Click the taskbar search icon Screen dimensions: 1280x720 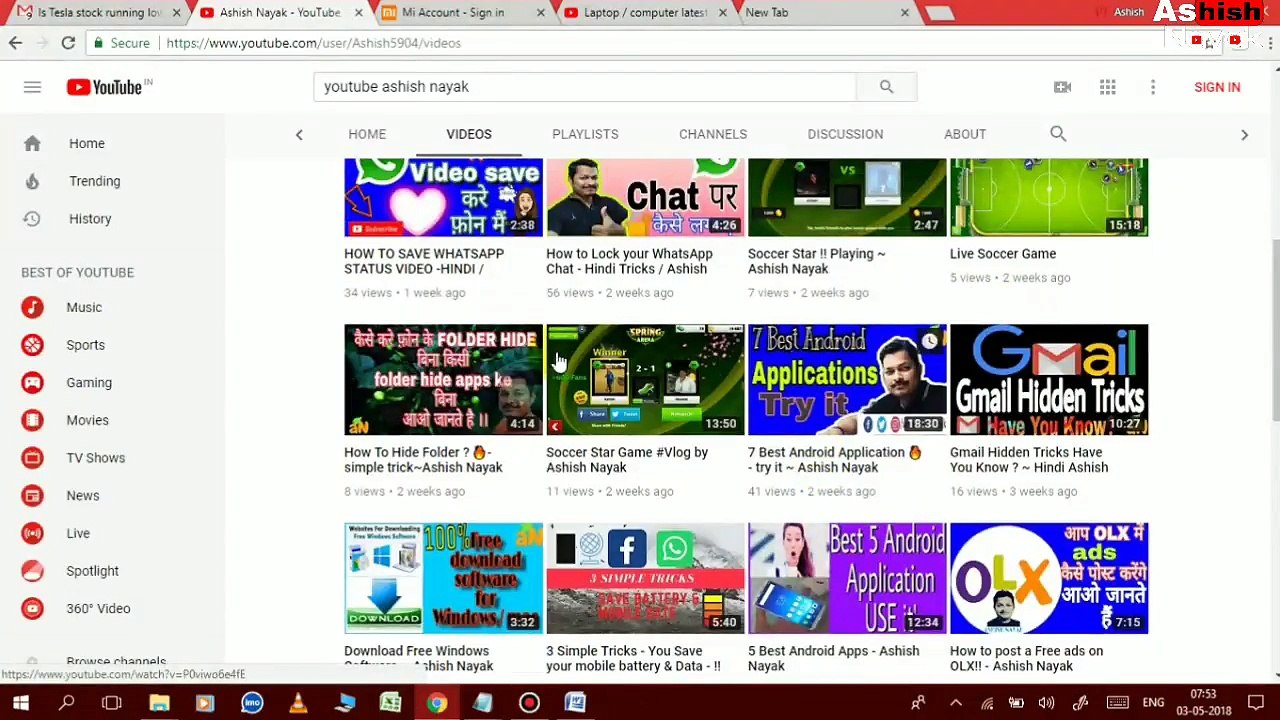[66, 703]
